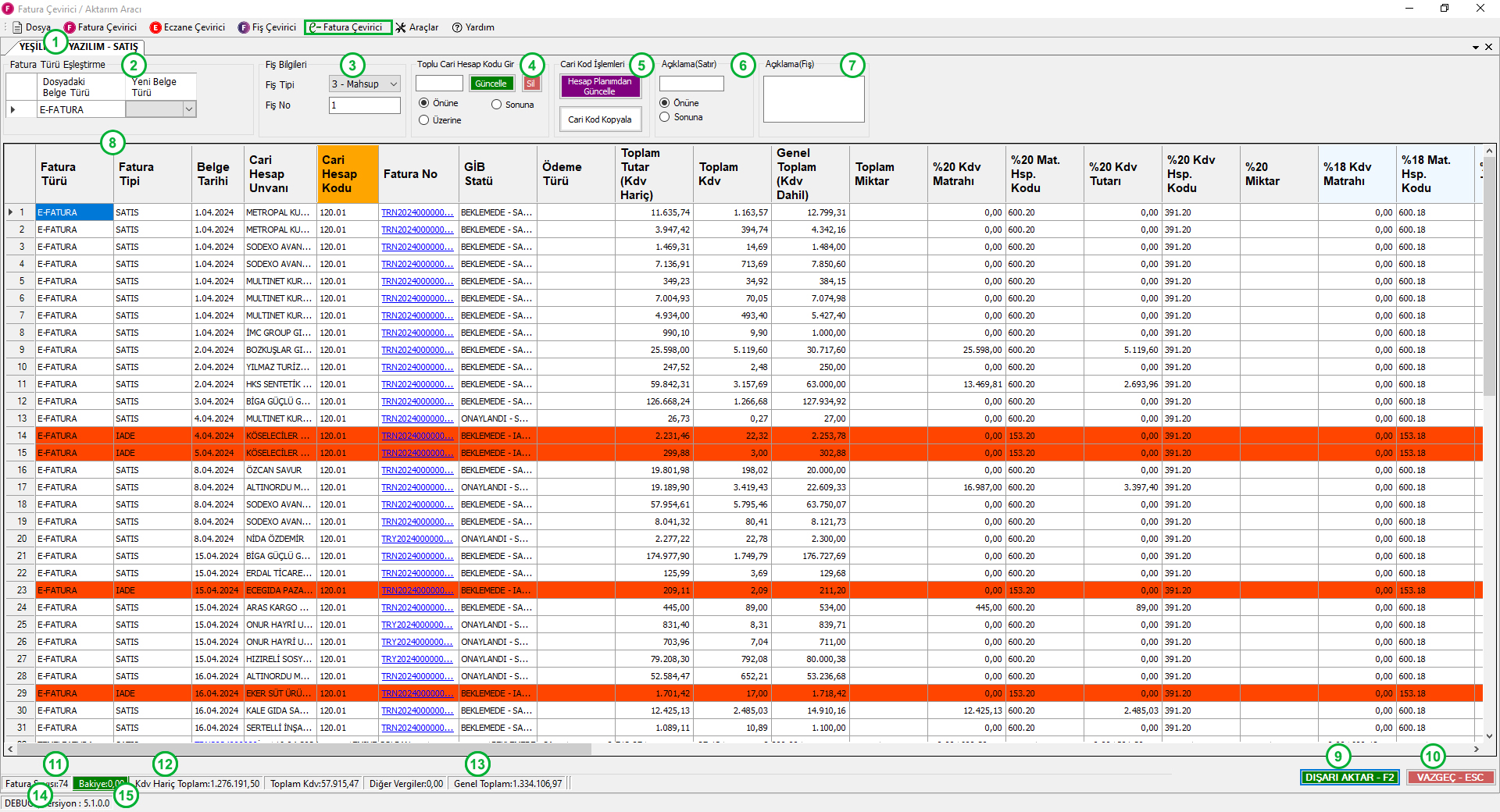The height and width of the screenshot is (812, 1500).
Task: Expand the Yeni Belge Türü dropdown
Action: click(x=188, y=110)
